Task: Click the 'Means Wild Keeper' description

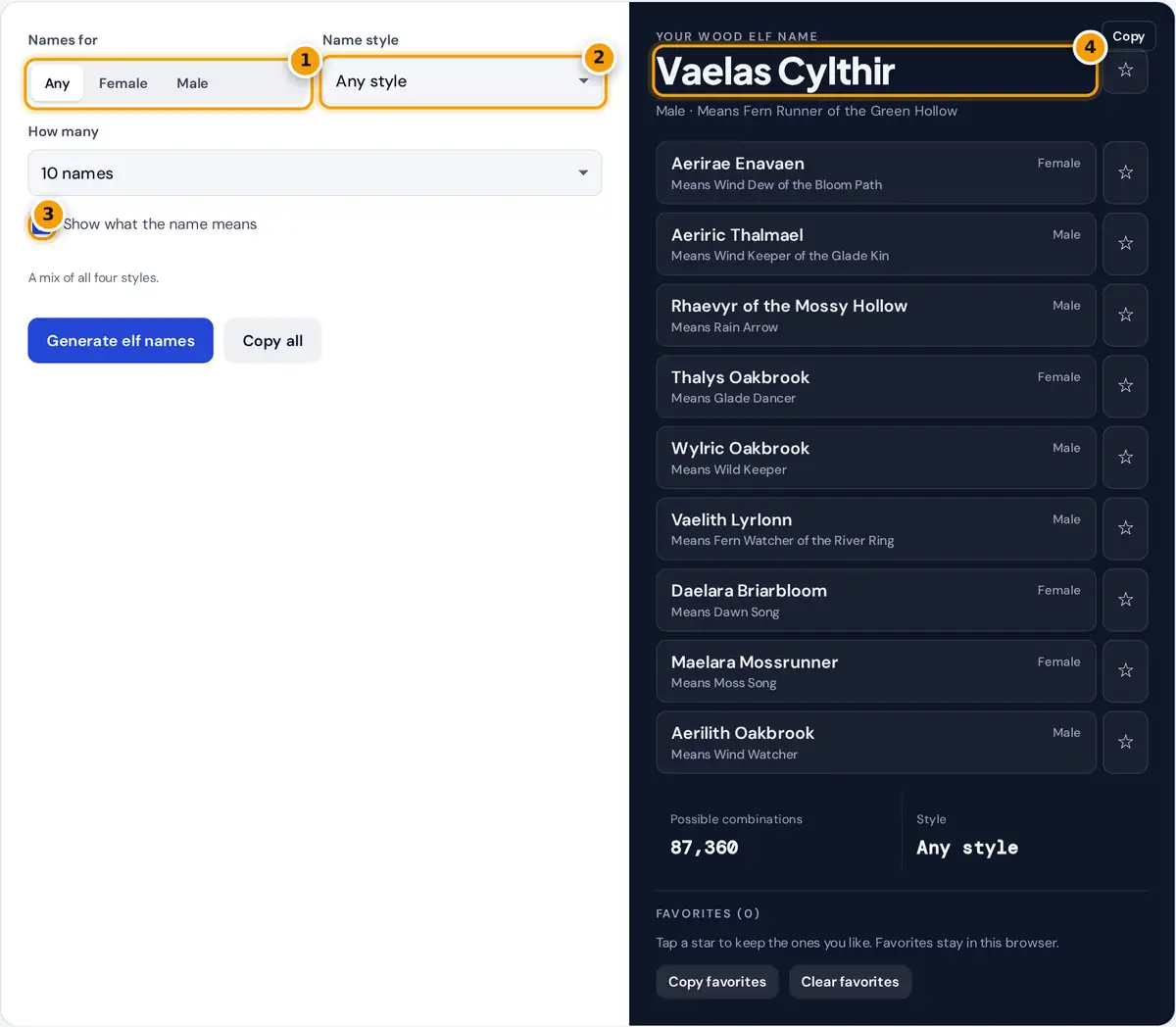Action: point(728,470)
